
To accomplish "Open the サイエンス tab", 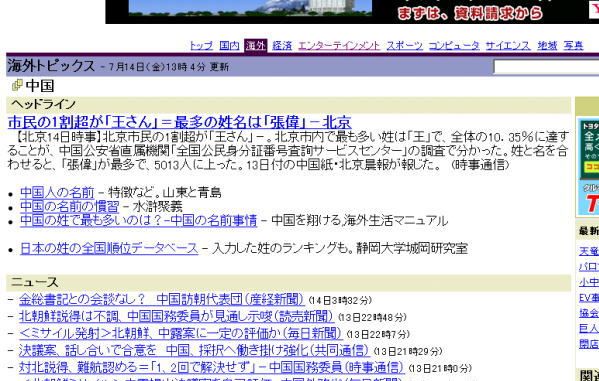I will tap(508, 46).
